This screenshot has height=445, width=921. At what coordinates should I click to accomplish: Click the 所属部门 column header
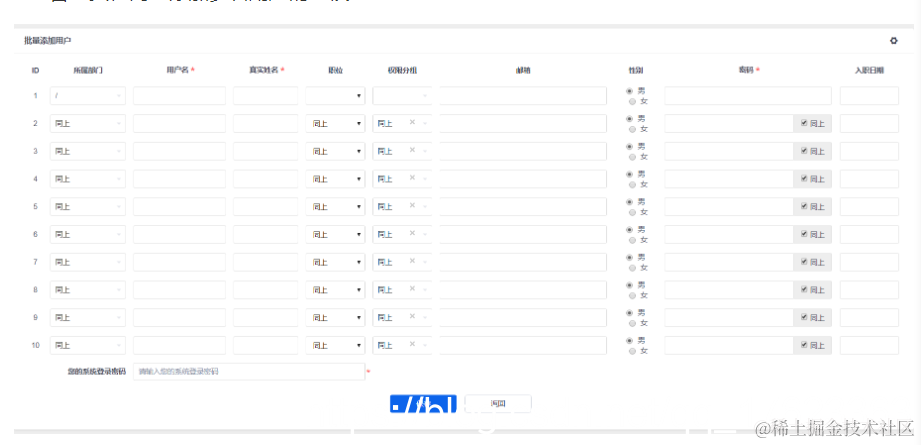click(x=88, y=70)
